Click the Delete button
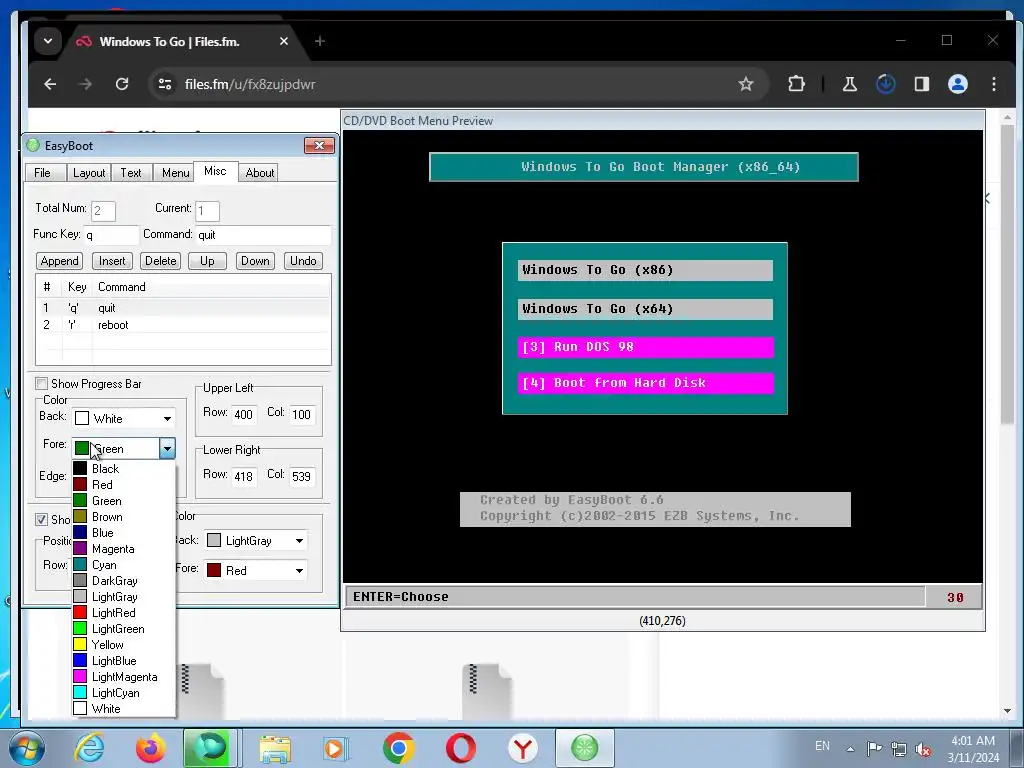Screen dimensions: 1024x768 pos(161,261)
